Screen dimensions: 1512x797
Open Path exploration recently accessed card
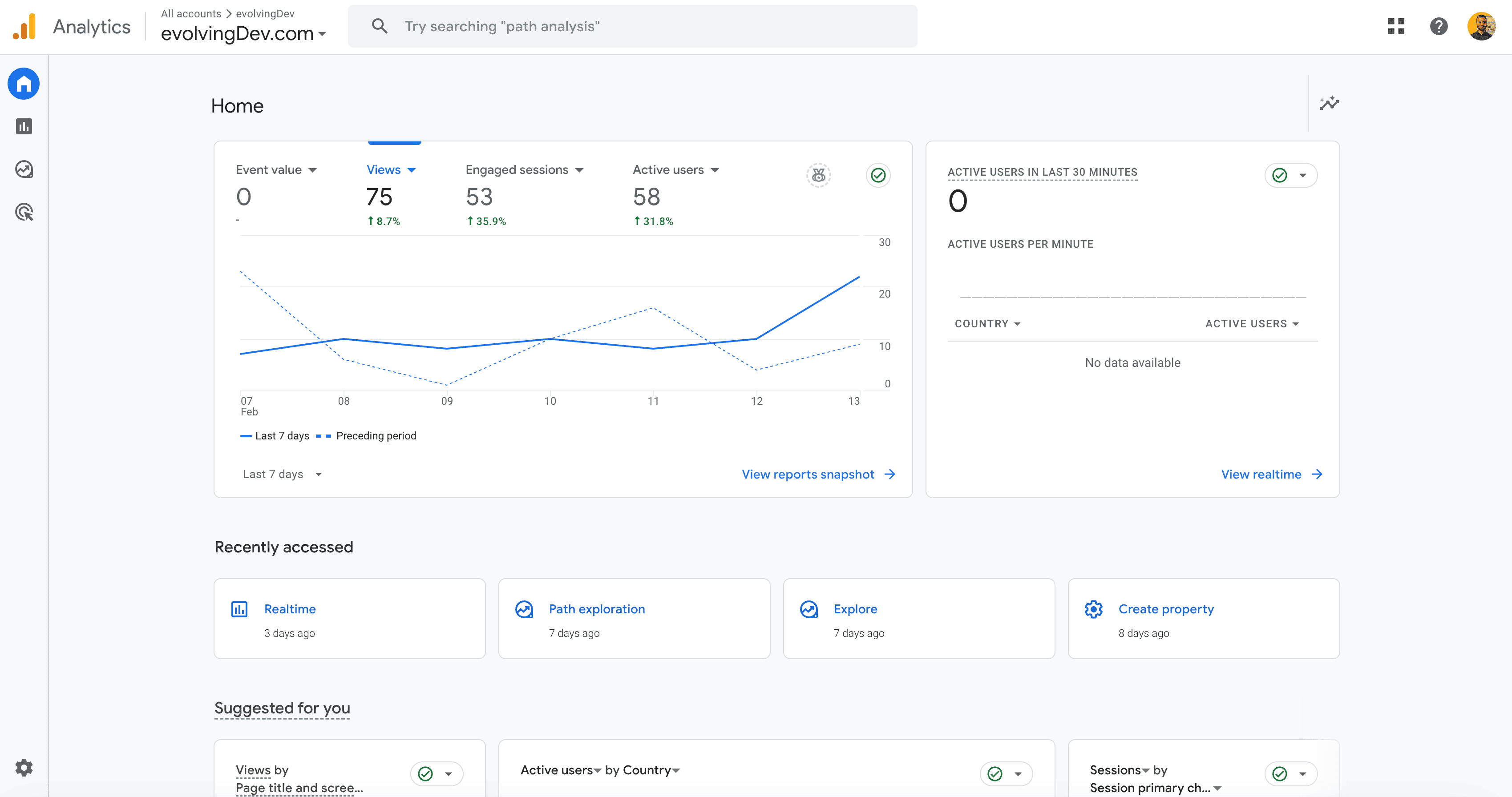point(634,619)
